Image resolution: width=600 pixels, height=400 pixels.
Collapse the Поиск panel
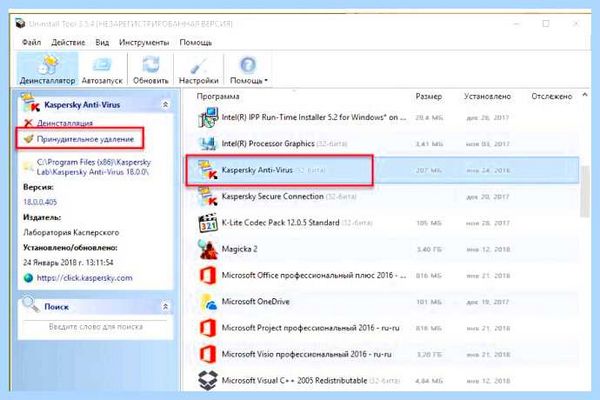pyautogui.click(x=165, y=307)
